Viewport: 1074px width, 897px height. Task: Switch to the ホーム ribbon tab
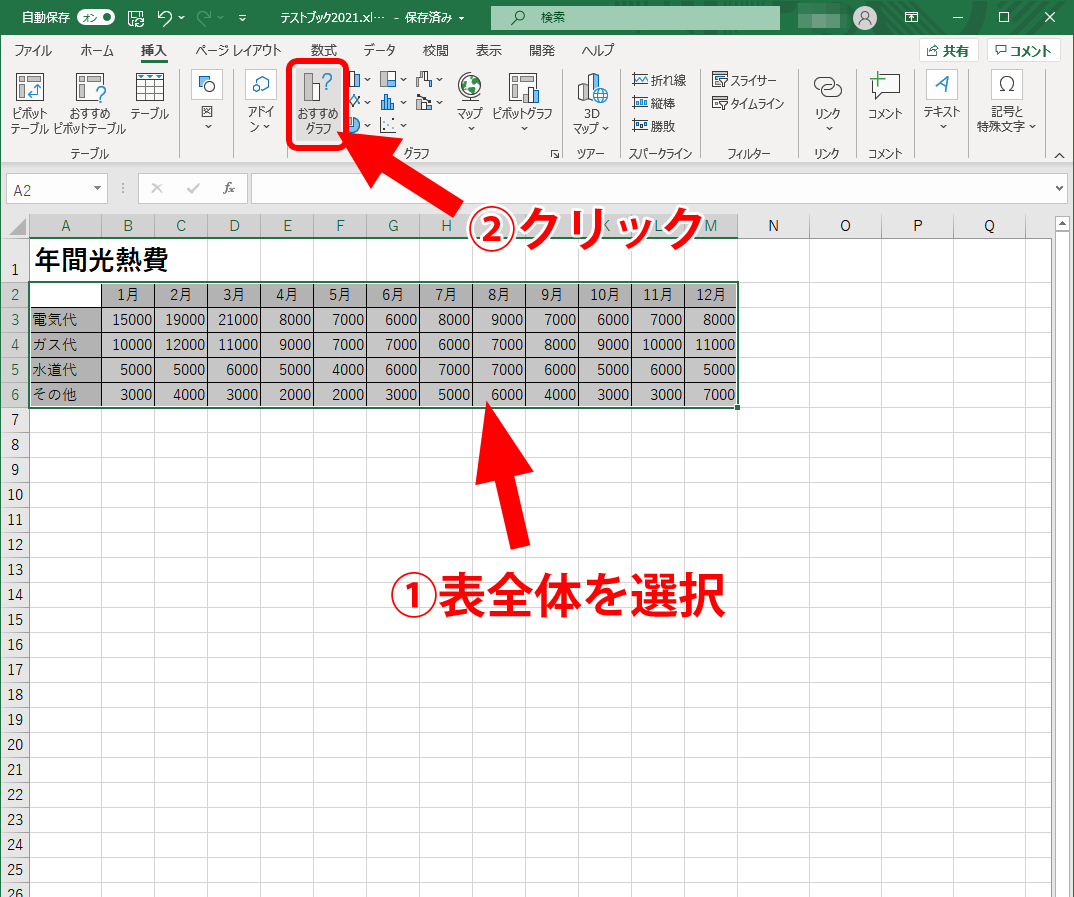tap(96, 50)
